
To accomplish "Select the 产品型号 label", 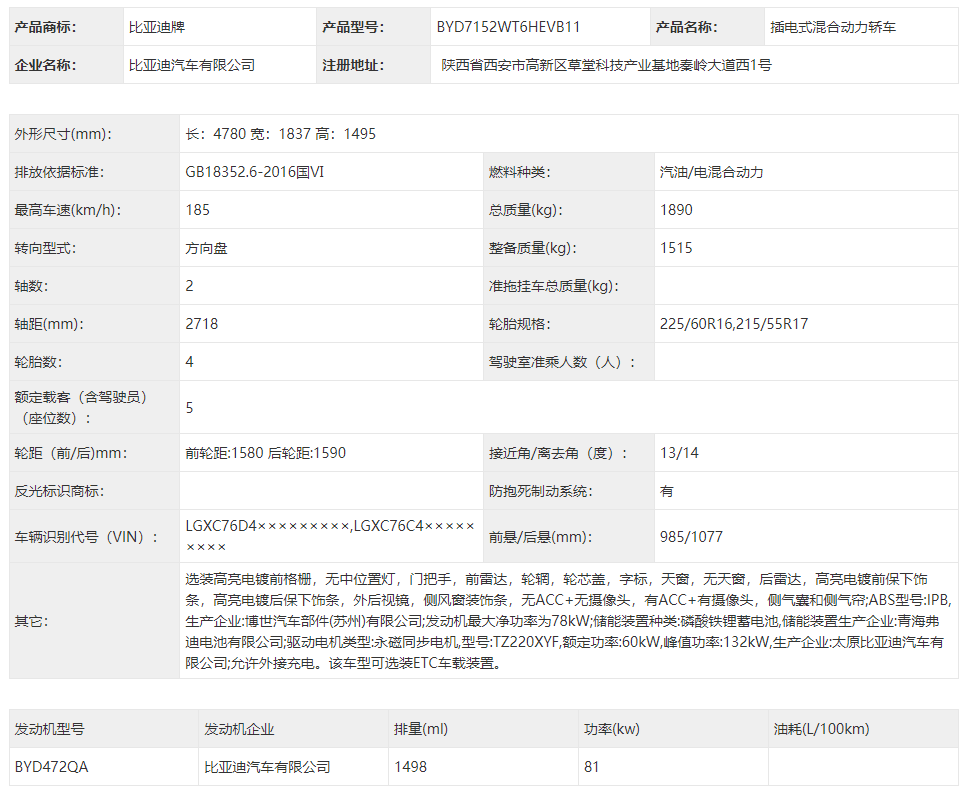I will (x=353, y=27).
